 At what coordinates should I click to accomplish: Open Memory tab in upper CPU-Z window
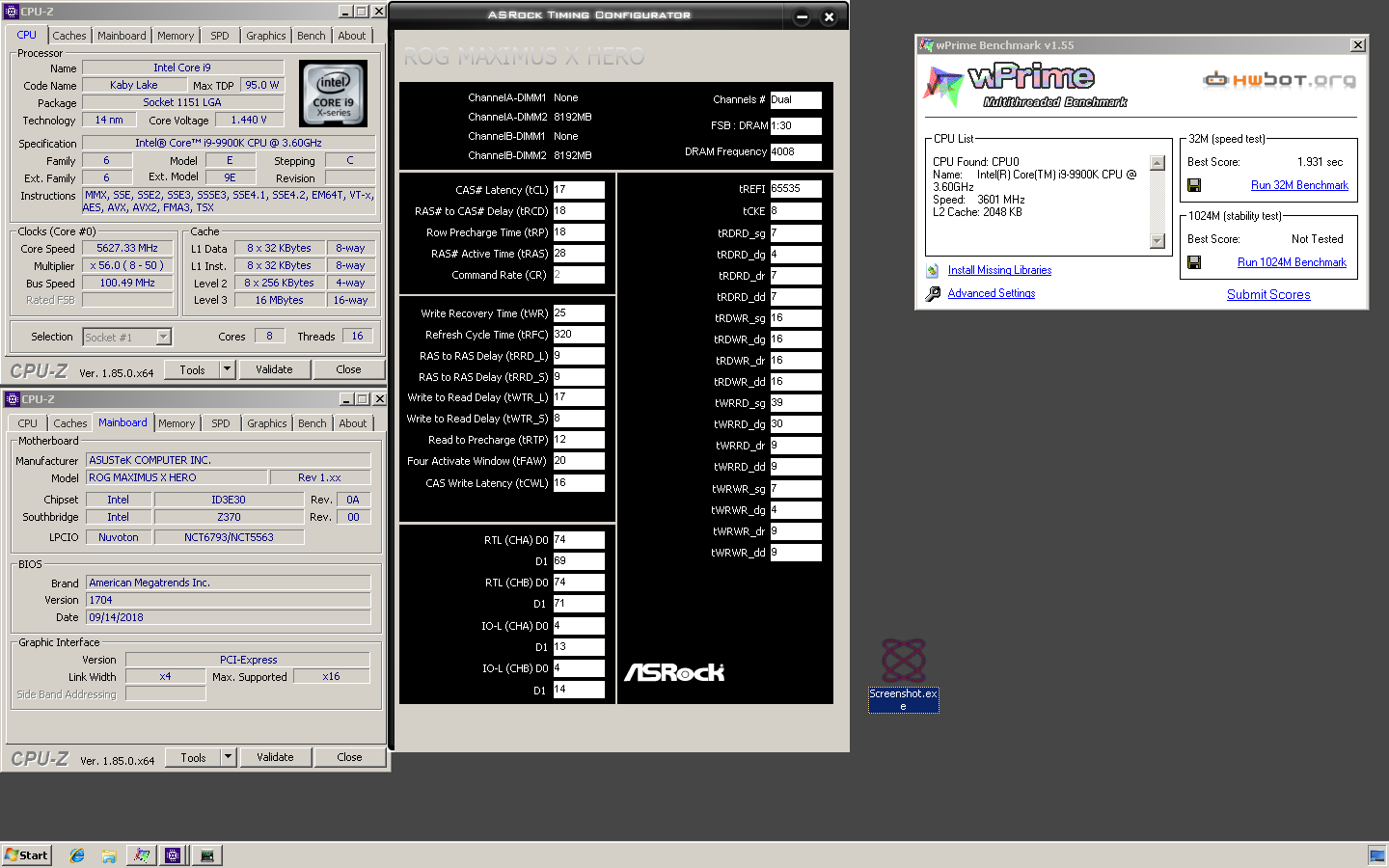(x=176, y=36)
